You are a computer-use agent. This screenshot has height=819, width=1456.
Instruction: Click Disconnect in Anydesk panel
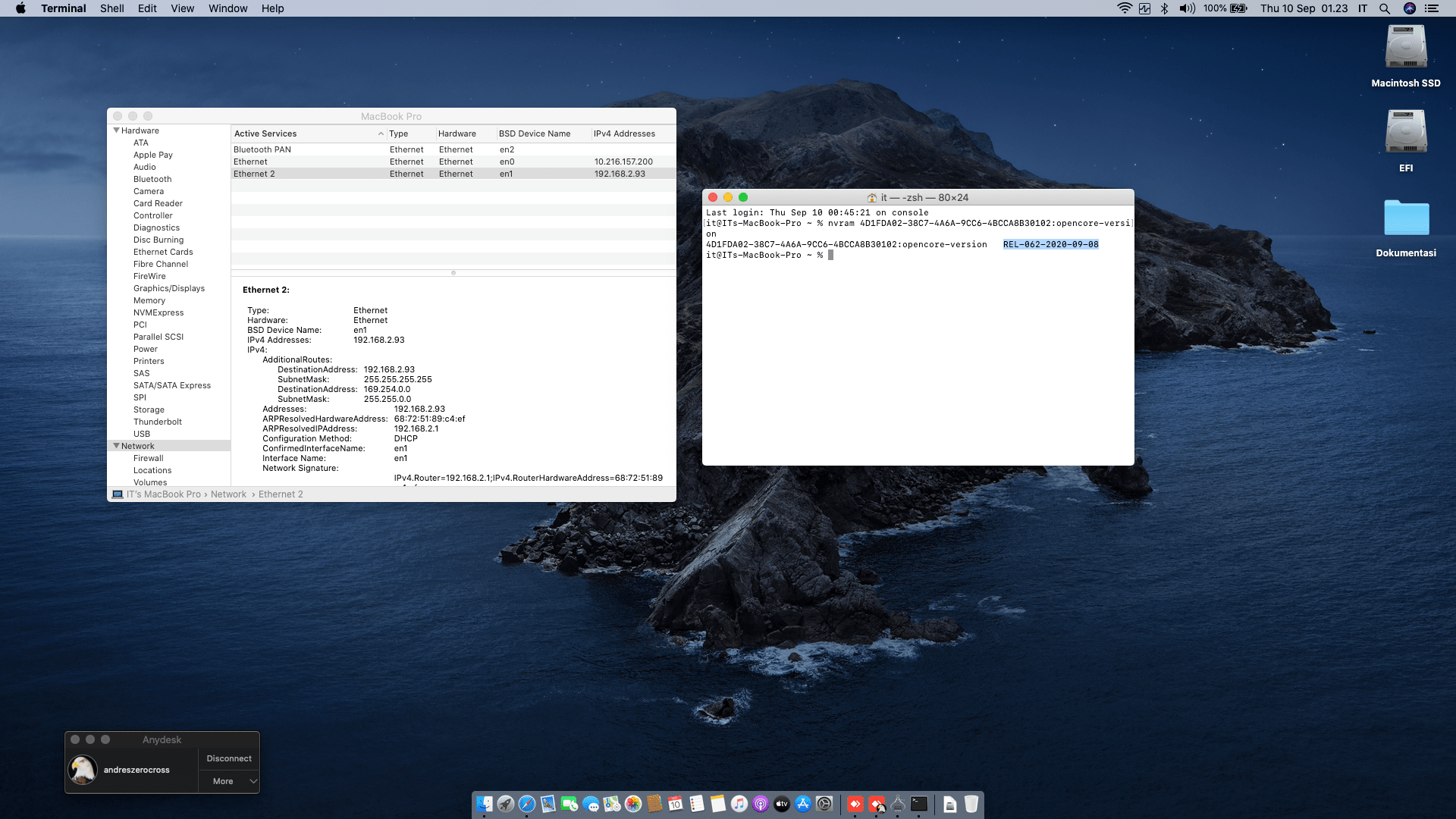click(x=229, y=758)
